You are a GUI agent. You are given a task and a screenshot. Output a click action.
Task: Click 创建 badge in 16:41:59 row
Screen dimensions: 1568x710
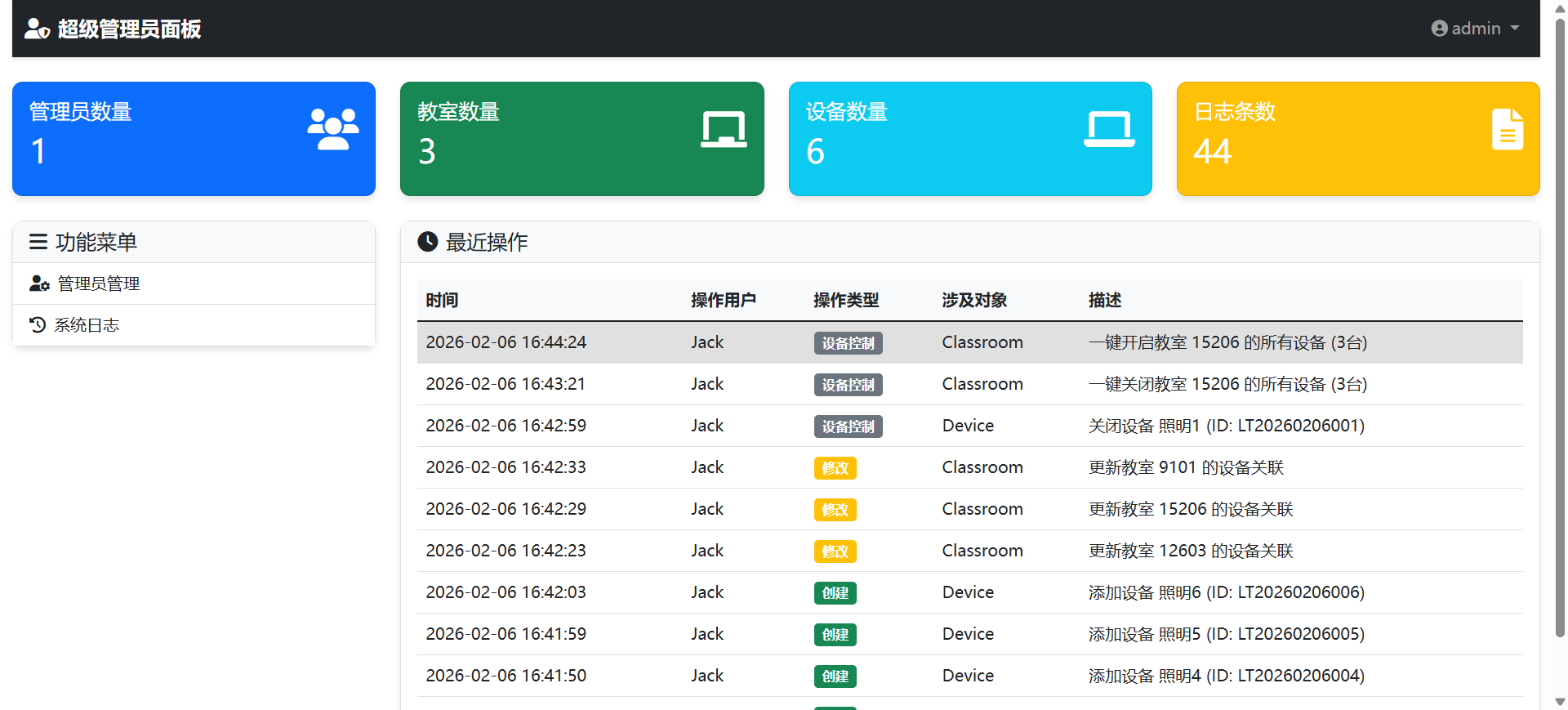(835, 635)
